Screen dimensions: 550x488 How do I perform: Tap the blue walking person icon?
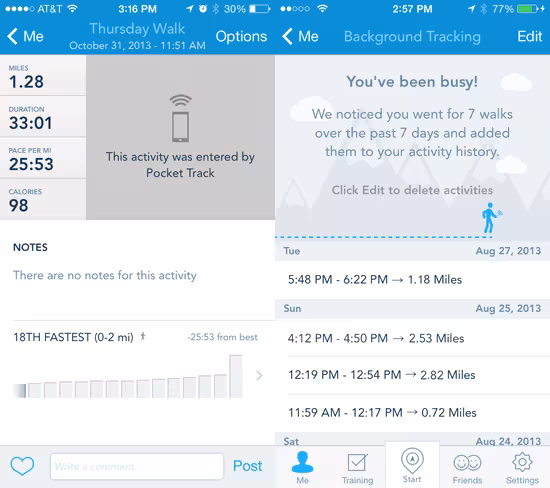(491, 218)
